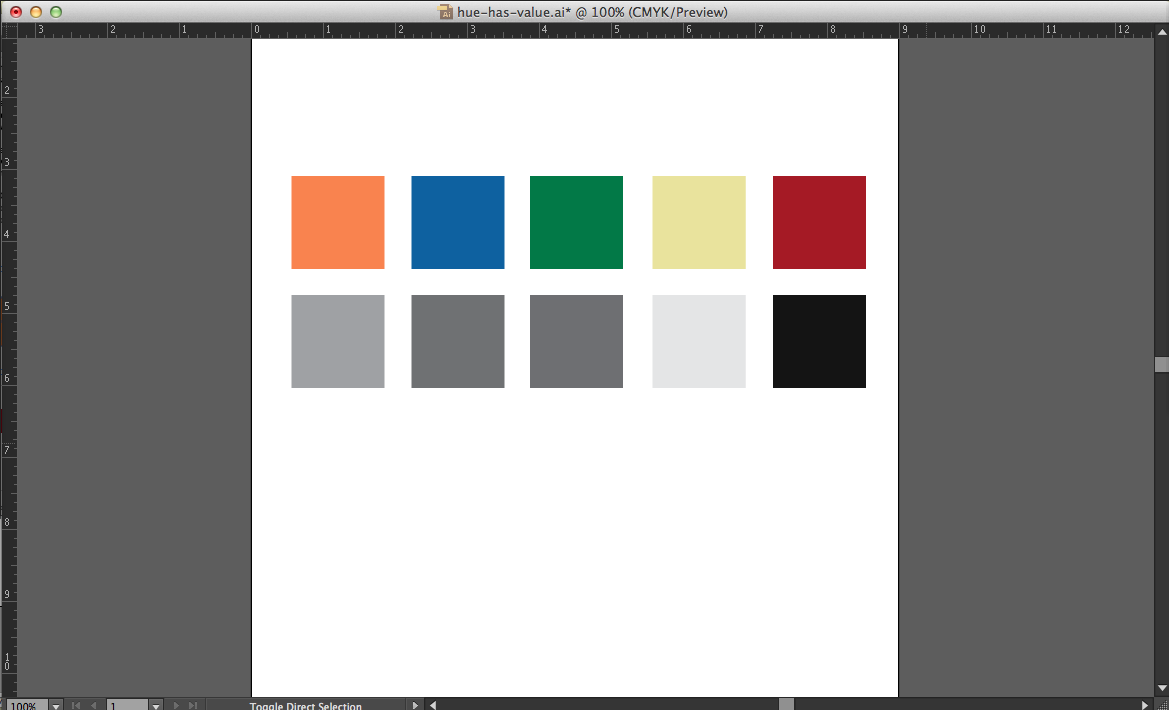Click the vertical scrollbar thumb
The width and height of the screenshot is (1169, 710).
pos(1161,364)
